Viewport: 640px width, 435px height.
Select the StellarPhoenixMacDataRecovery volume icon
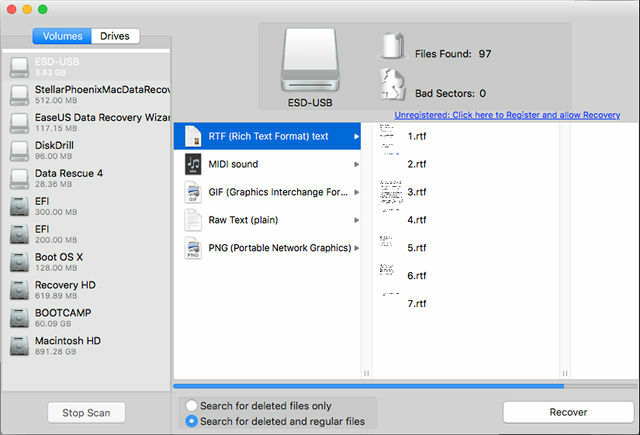point(19,95)
